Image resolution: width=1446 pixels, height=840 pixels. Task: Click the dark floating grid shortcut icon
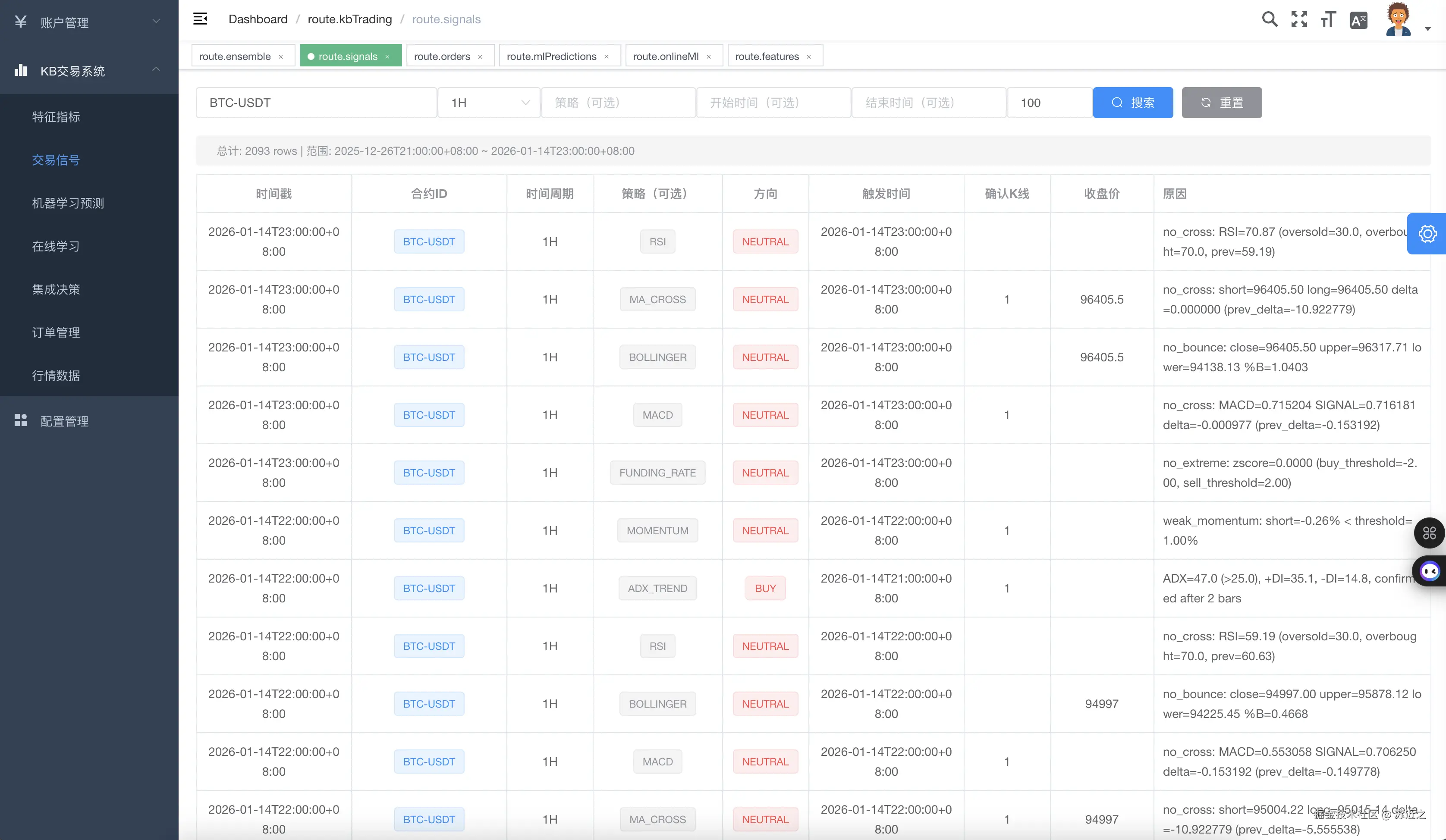click(1429, 533)
